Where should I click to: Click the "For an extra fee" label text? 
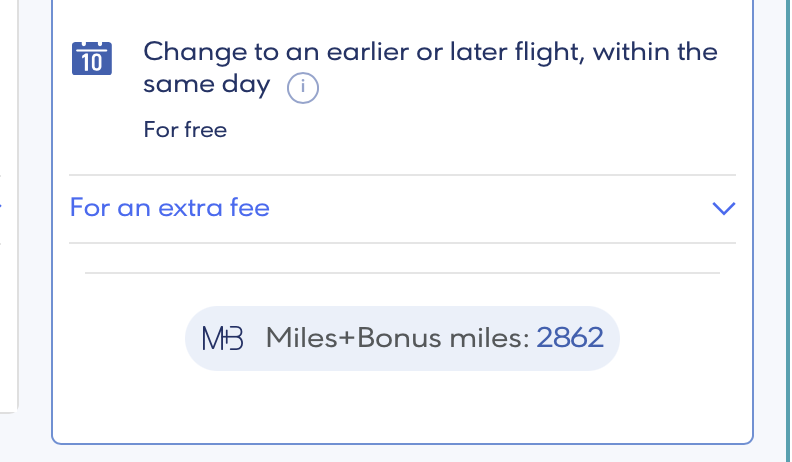pos(169,209)
